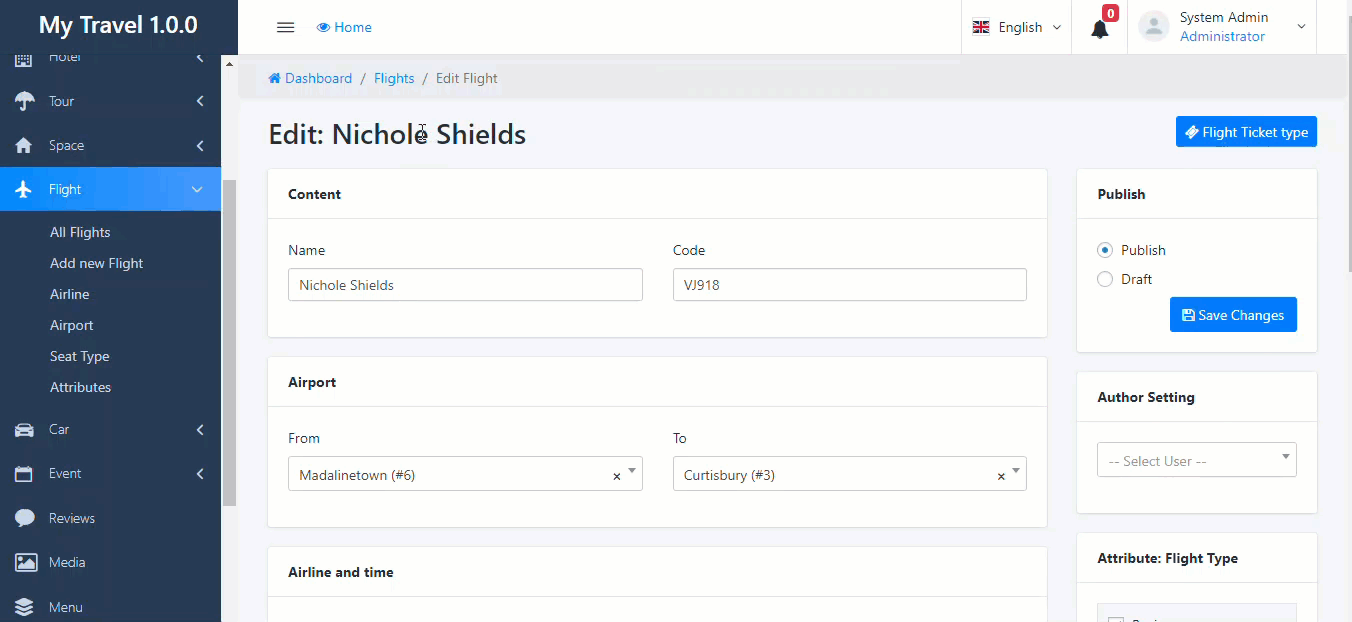The image size is (1352, 622).
Task: Click the flight Code input field
Action: (x=849, y=285)
